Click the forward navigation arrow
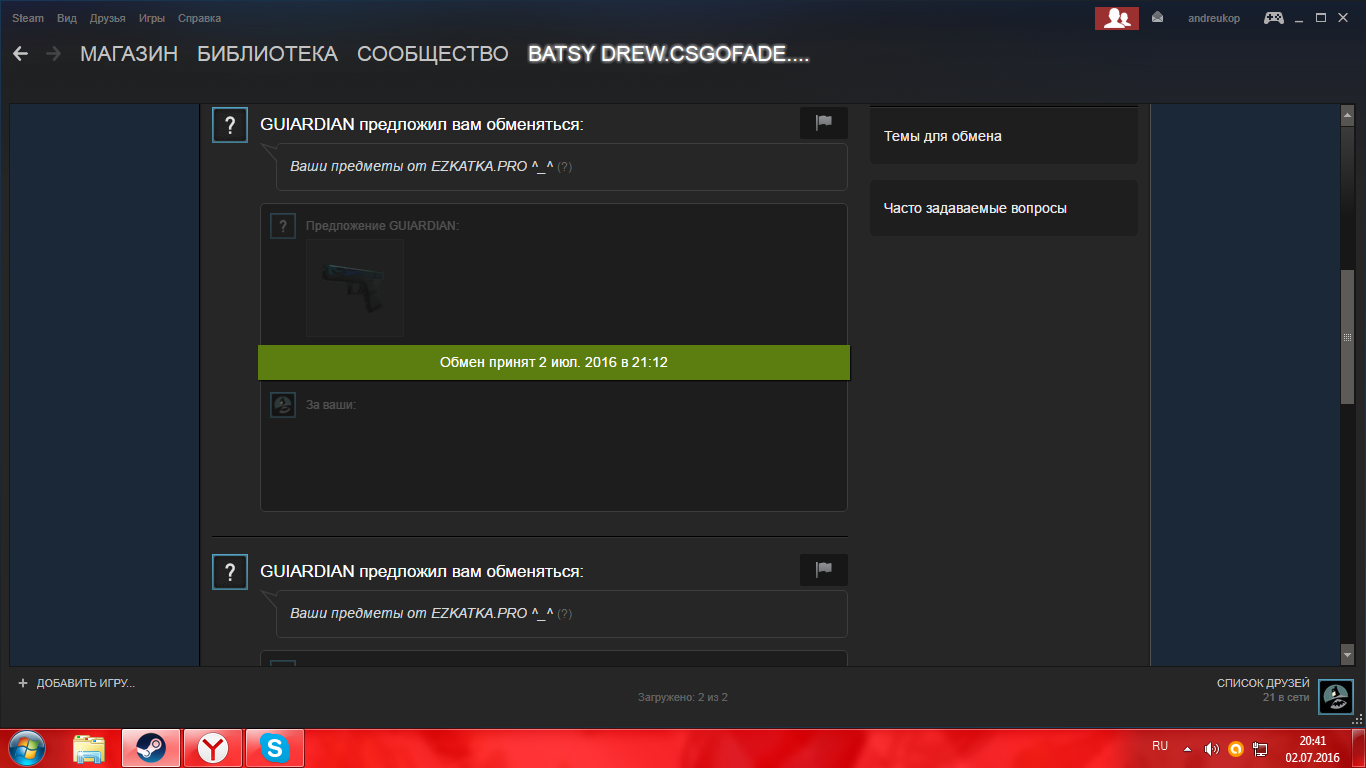1366x768 pixels. (x=54, y=54)
